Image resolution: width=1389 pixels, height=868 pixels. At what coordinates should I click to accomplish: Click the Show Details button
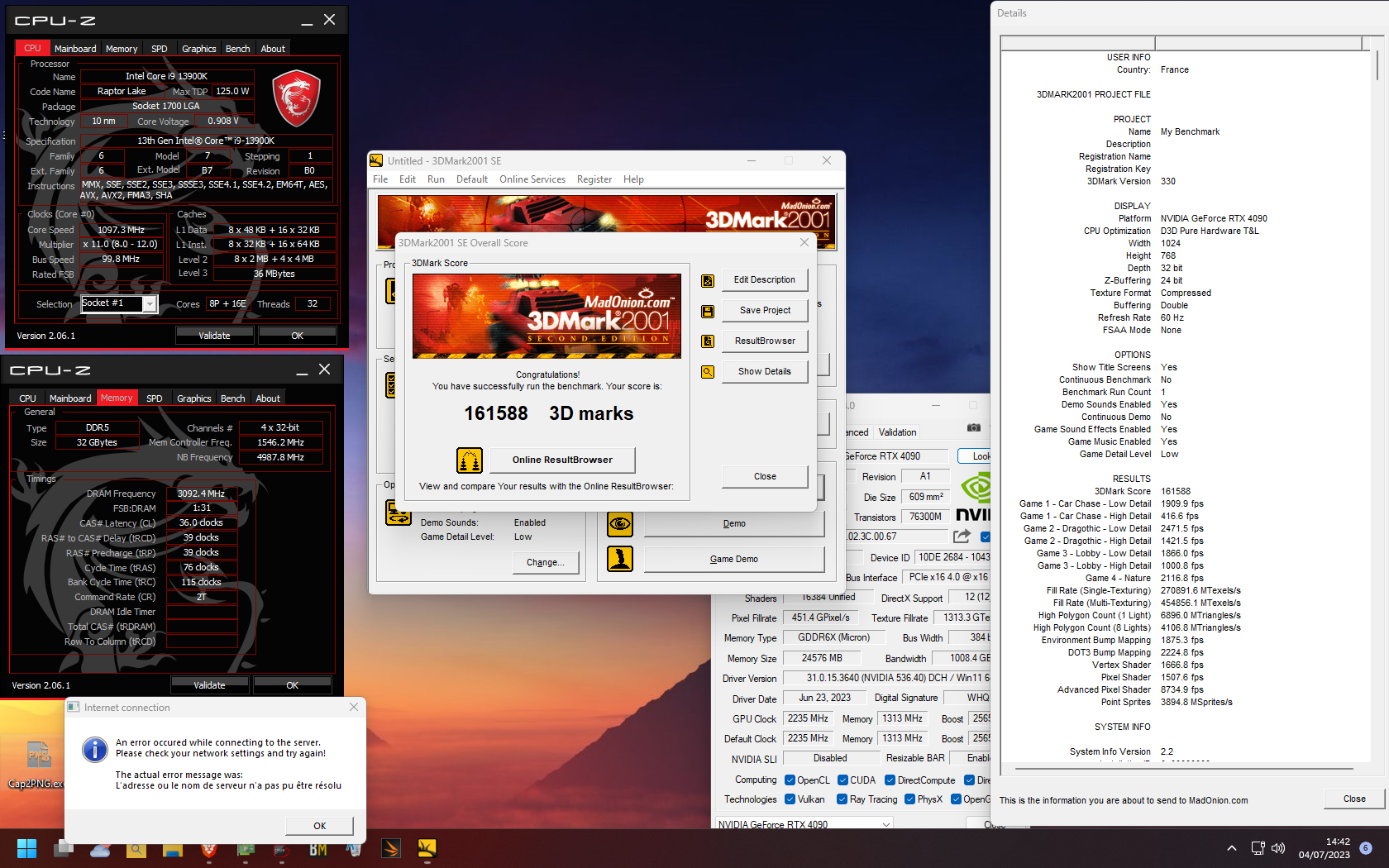click(x=765, y=371)
